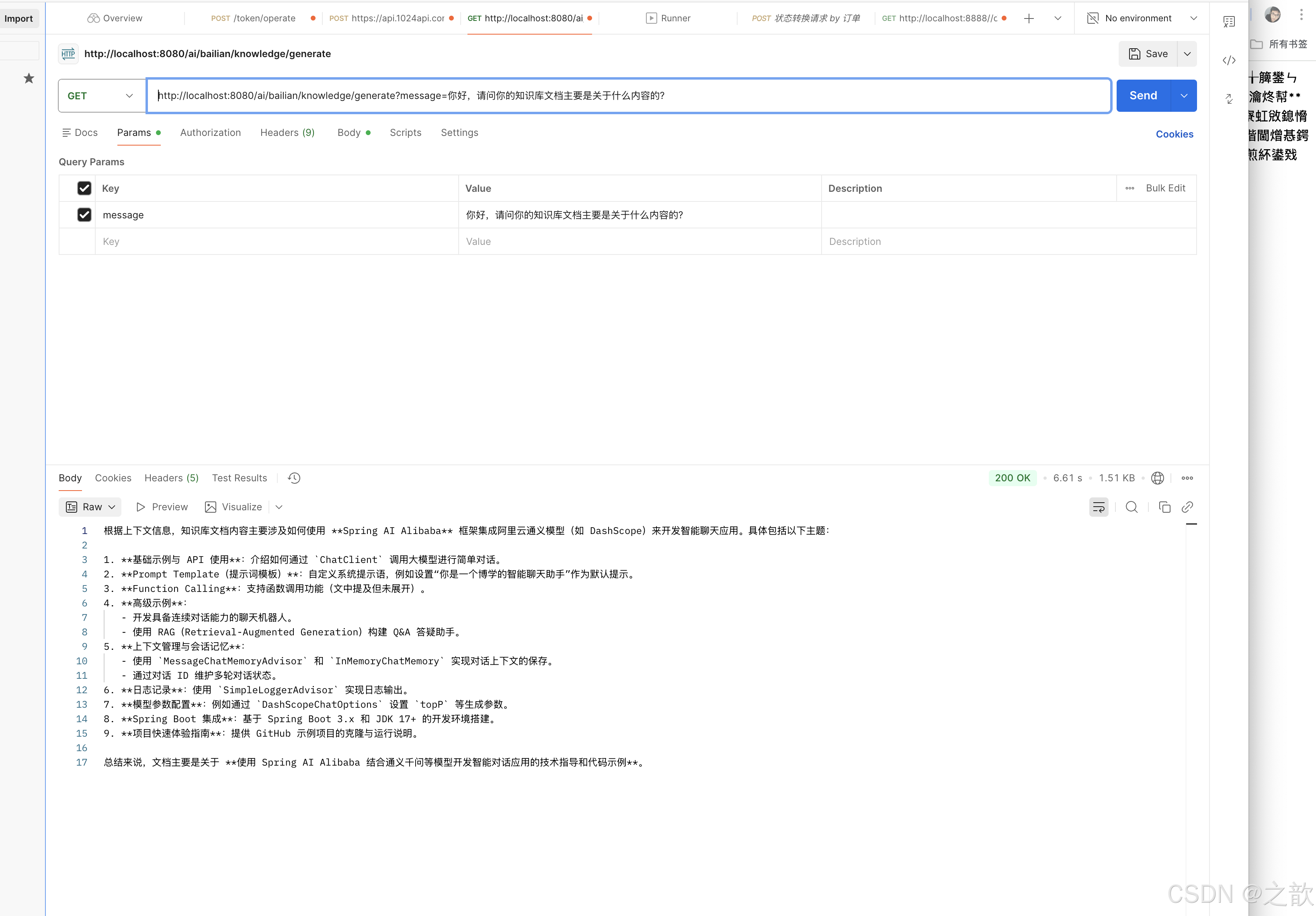Click the code snippet icon in right sidebar
This screenshot has width=1316, height=916.
[1228, 60]
